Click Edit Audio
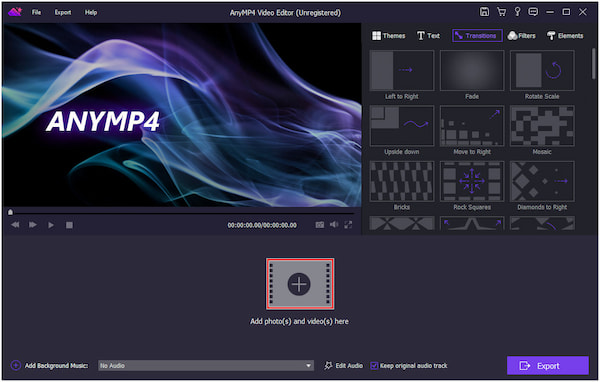Image resolution: width=600 pixels, height=382 pixels. click(x=344, y=366)
